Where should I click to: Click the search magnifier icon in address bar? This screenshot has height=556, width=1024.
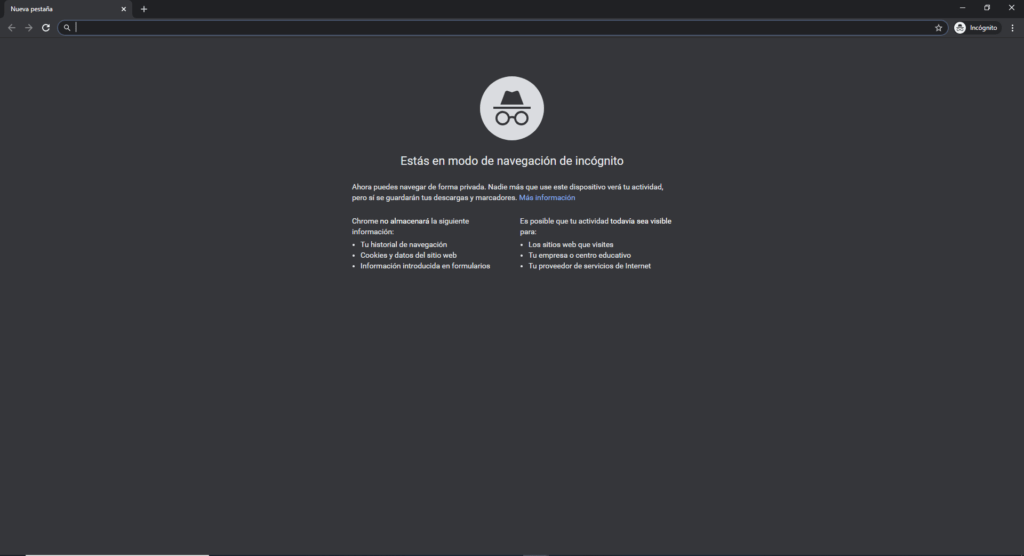point(67,27)
